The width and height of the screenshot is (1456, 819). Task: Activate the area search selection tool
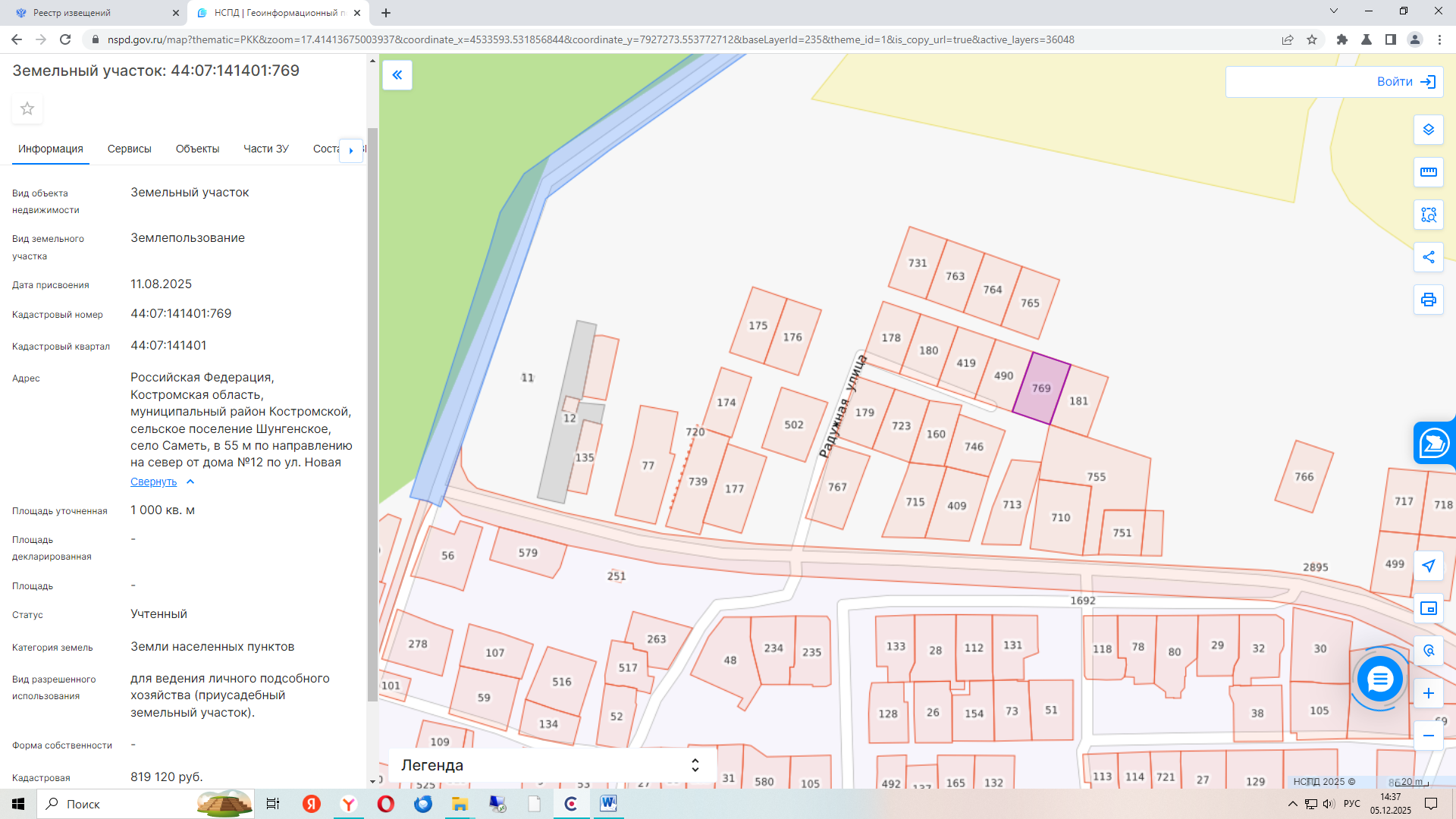1428,215
